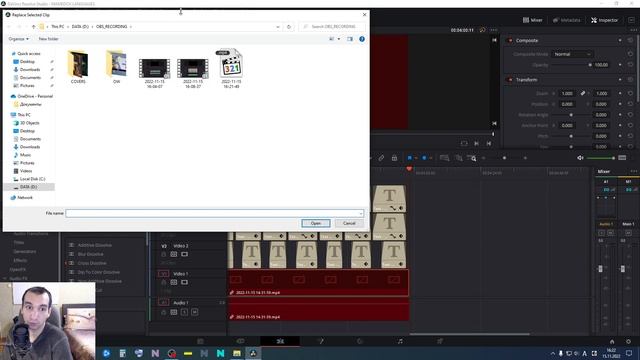Toggle the preview pane icon
The image size is (640, 360).
[x=350, y=39]
